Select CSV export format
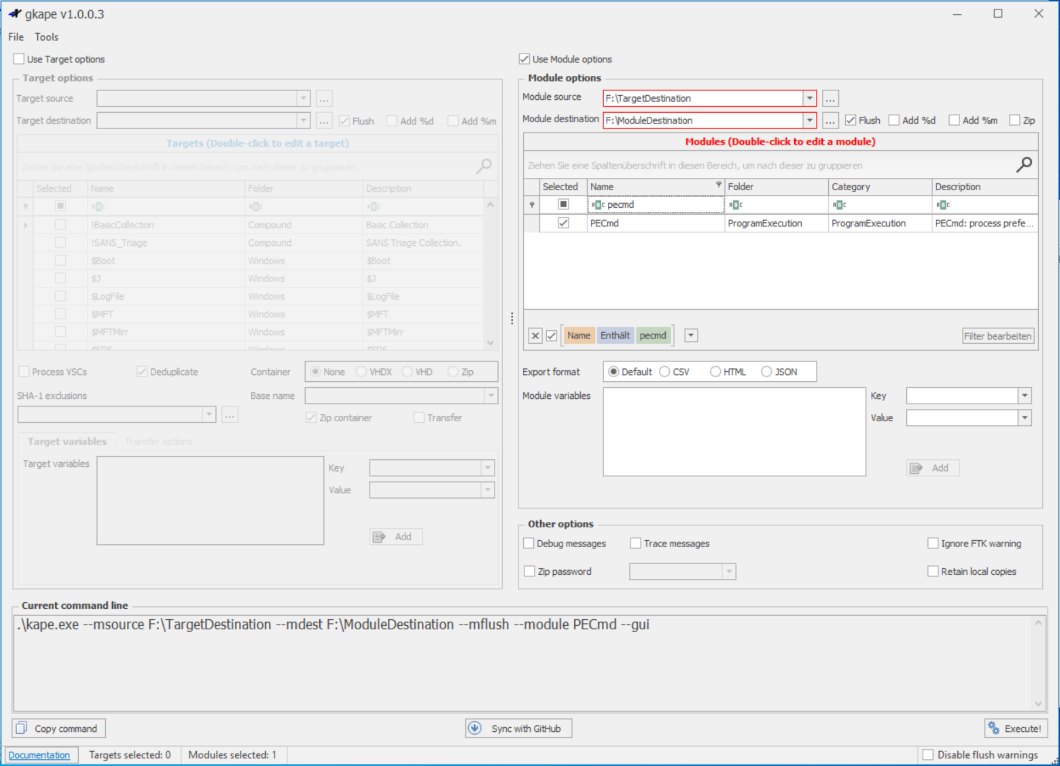 pos(665,372)
